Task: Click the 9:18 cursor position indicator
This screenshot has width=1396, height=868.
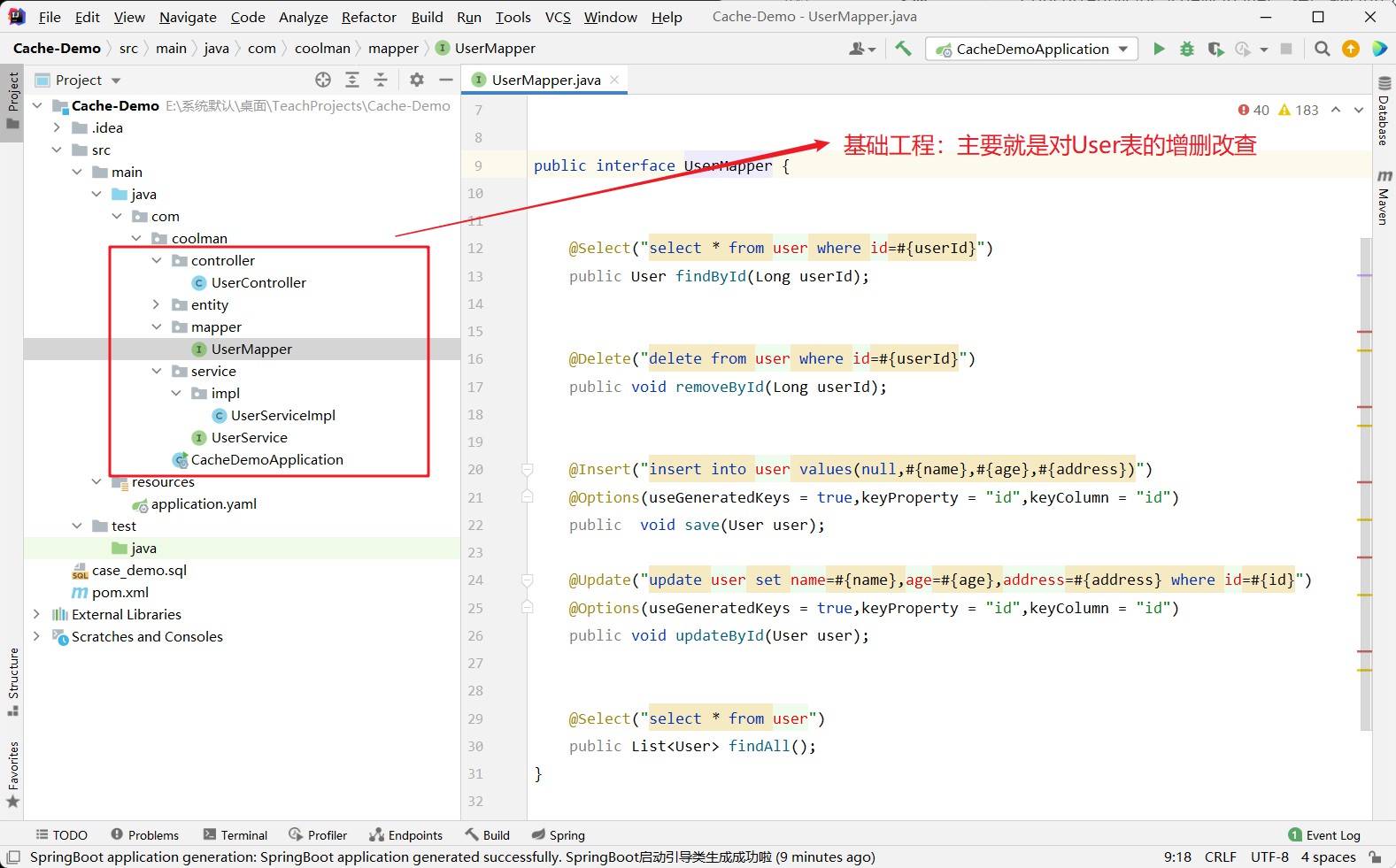Action: point(1177,856)
